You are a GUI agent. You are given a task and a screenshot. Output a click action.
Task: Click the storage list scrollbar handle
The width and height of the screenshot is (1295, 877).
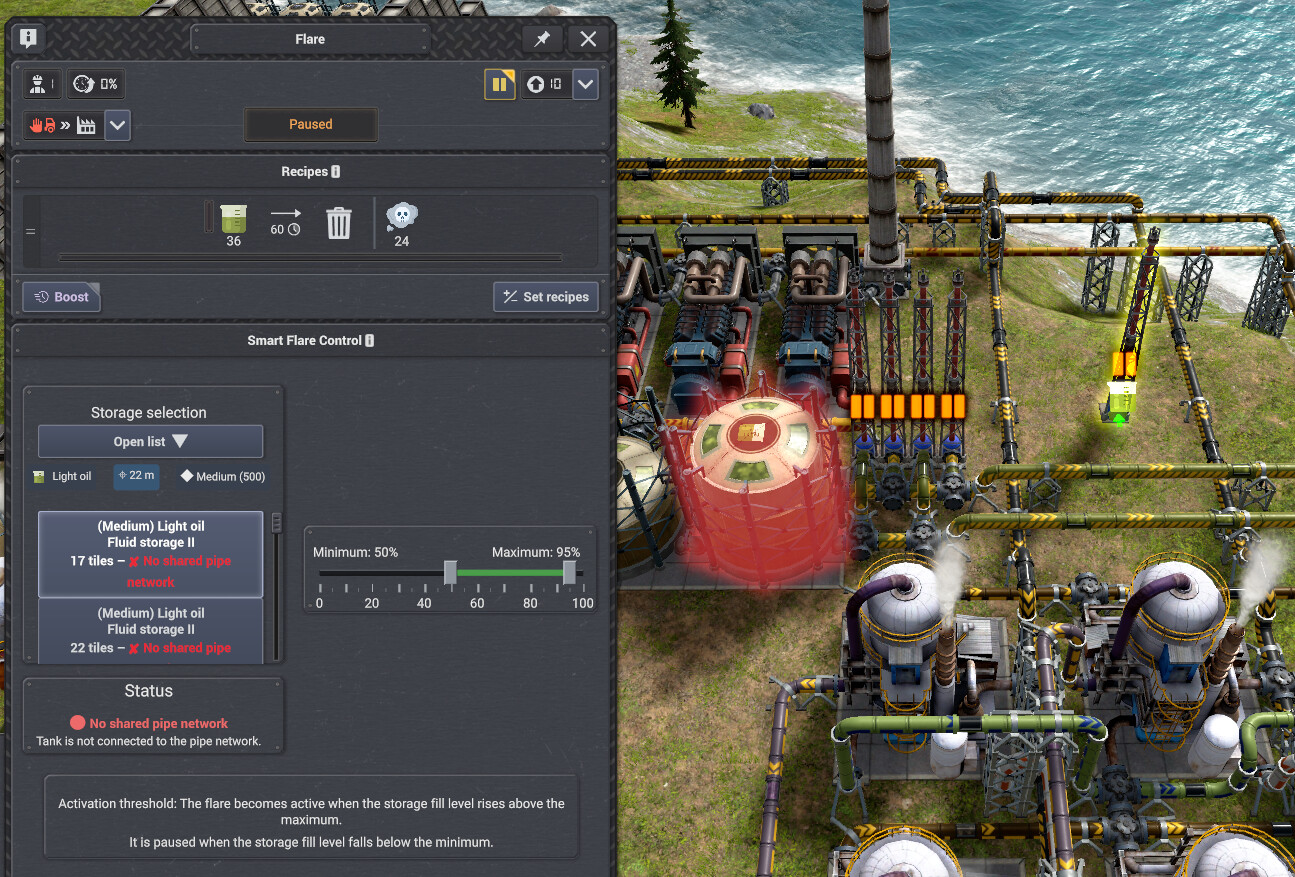click(277, 523)
